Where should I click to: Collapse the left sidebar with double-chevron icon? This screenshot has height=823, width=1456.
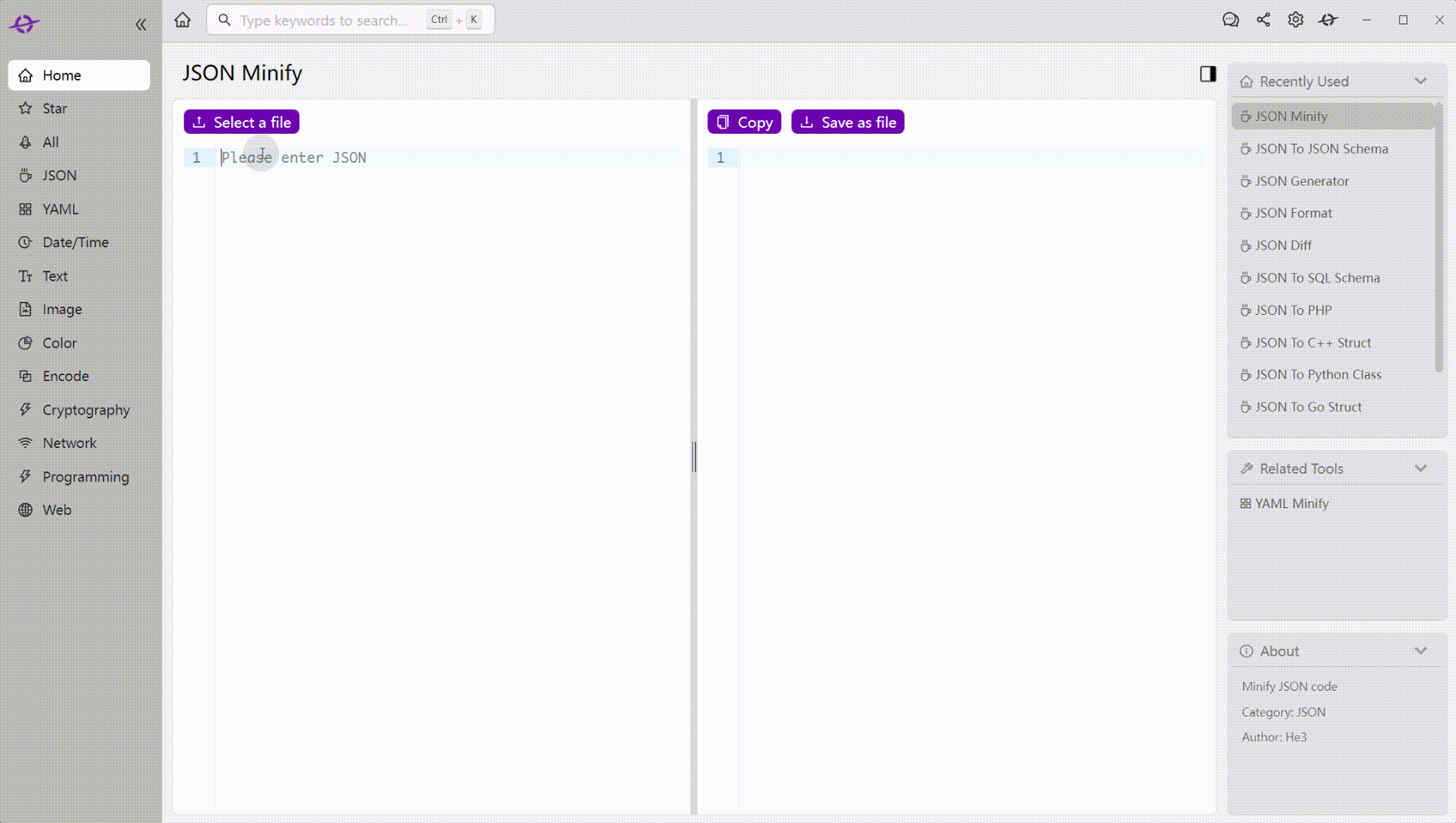click(141, 24)
